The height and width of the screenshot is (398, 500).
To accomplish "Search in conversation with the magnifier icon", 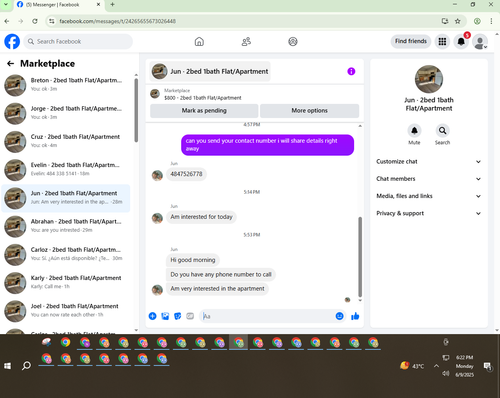I will click(x=442, y=131).
